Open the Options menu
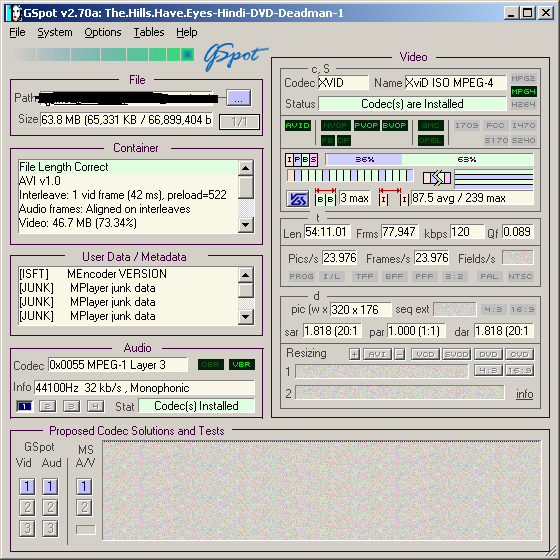Screen dimensions: 560x560 (x=103, y=32)
